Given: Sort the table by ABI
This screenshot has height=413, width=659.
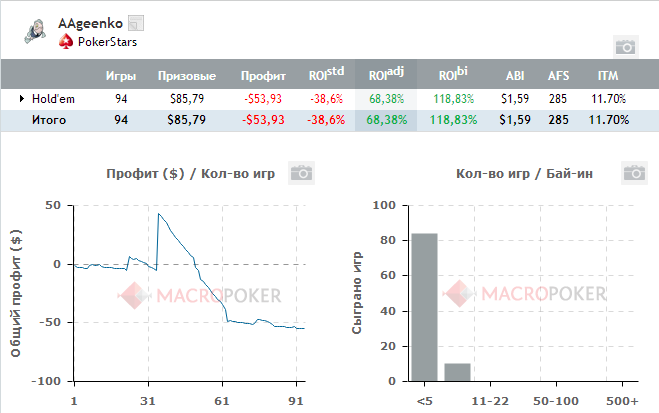Looking at the screenshot, I should [x=515, y=75].
